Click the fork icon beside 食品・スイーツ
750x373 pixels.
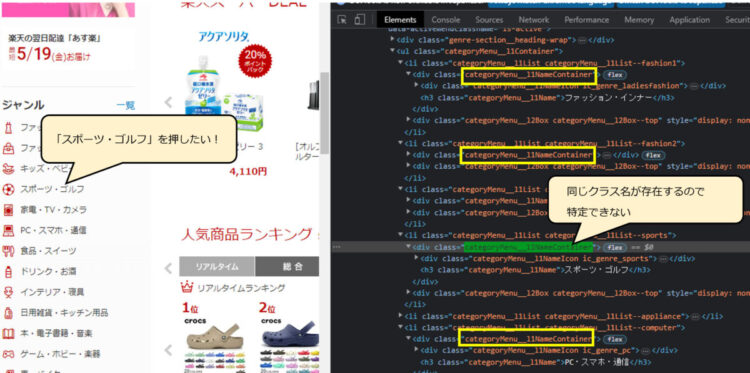coord(8,251)
